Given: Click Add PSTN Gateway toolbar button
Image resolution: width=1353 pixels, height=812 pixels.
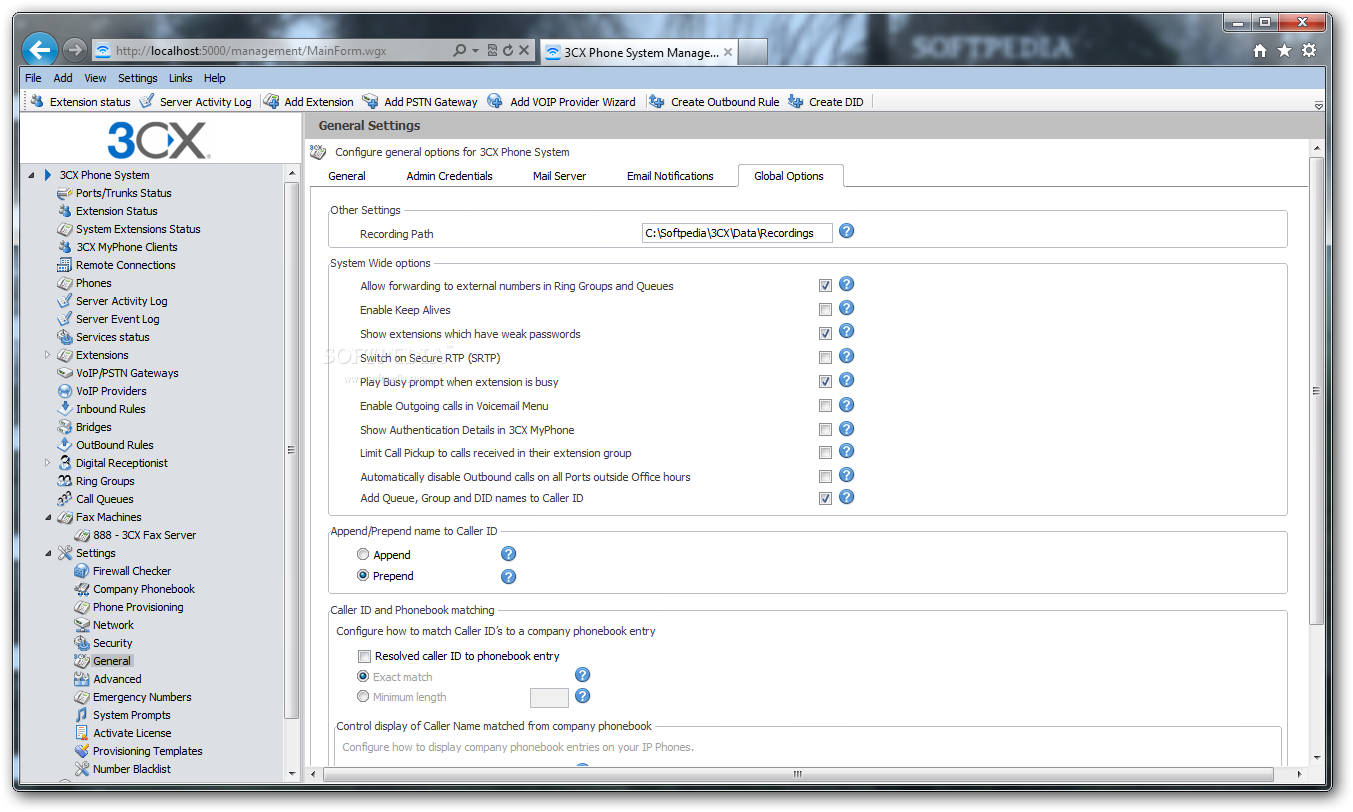Looking at the screenshot, I should tap(420, 102).
